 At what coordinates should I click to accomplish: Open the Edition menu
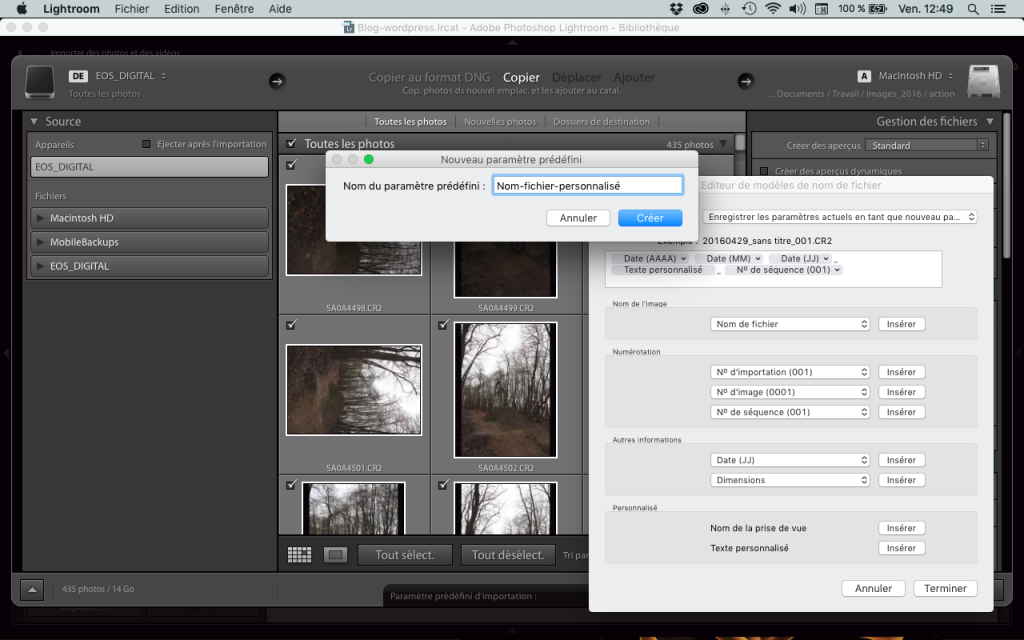[182, 8]
